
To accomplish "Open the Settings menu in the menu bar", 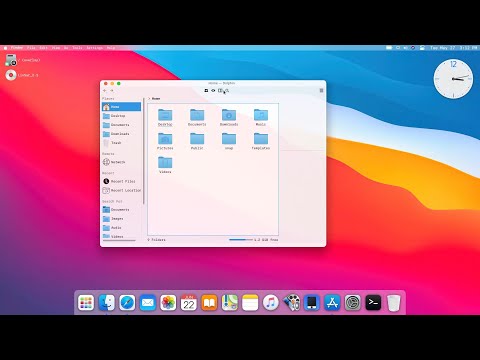I will 95,48.
